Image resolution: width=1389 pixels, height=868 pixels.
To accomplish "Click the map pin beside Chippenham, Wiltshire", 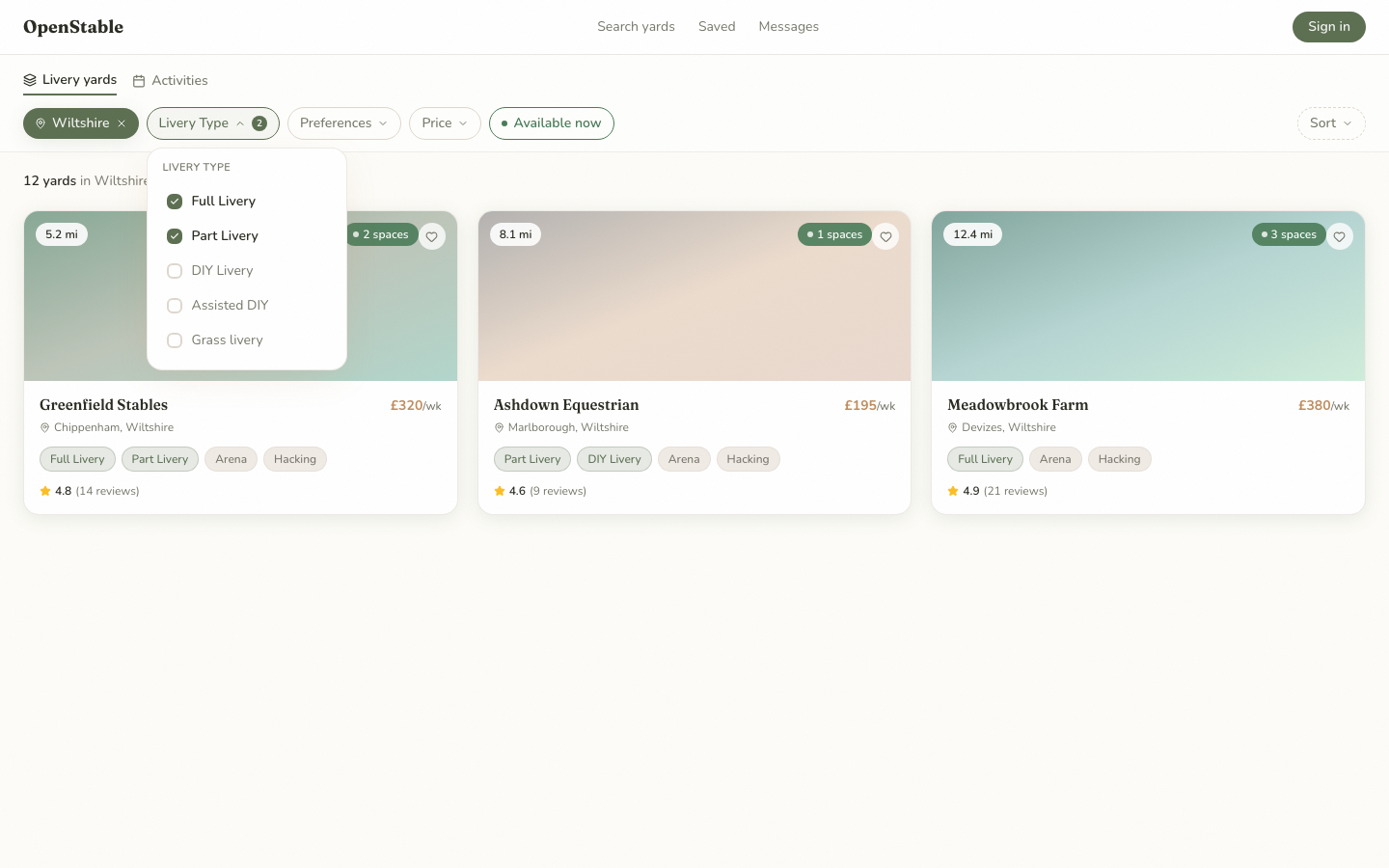I will pos(44,427).
